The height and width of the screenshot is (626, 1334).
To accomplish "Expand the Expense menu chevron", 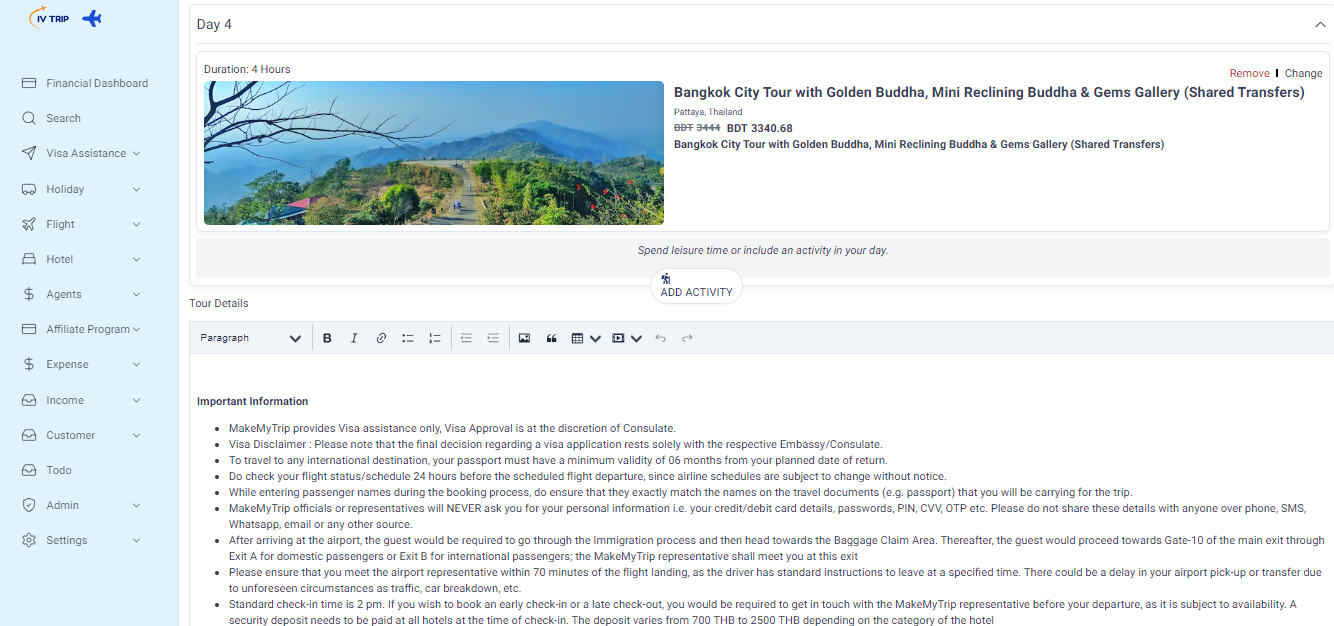I will point(136,364).
